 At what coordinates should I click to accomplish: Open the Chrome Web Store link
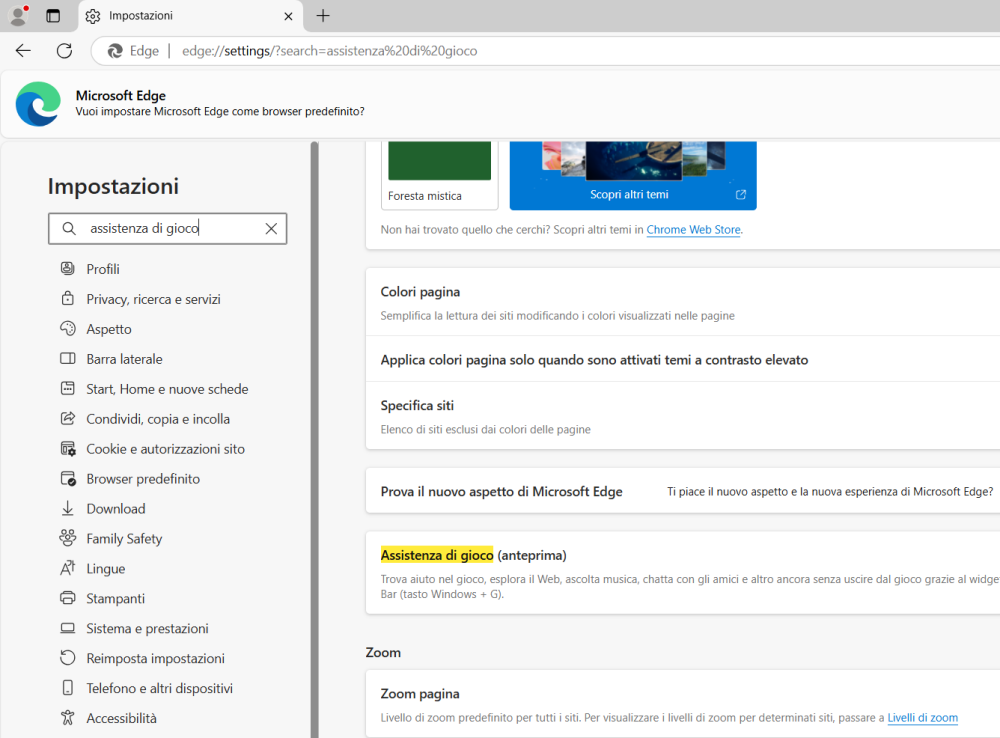click(693, 230)
